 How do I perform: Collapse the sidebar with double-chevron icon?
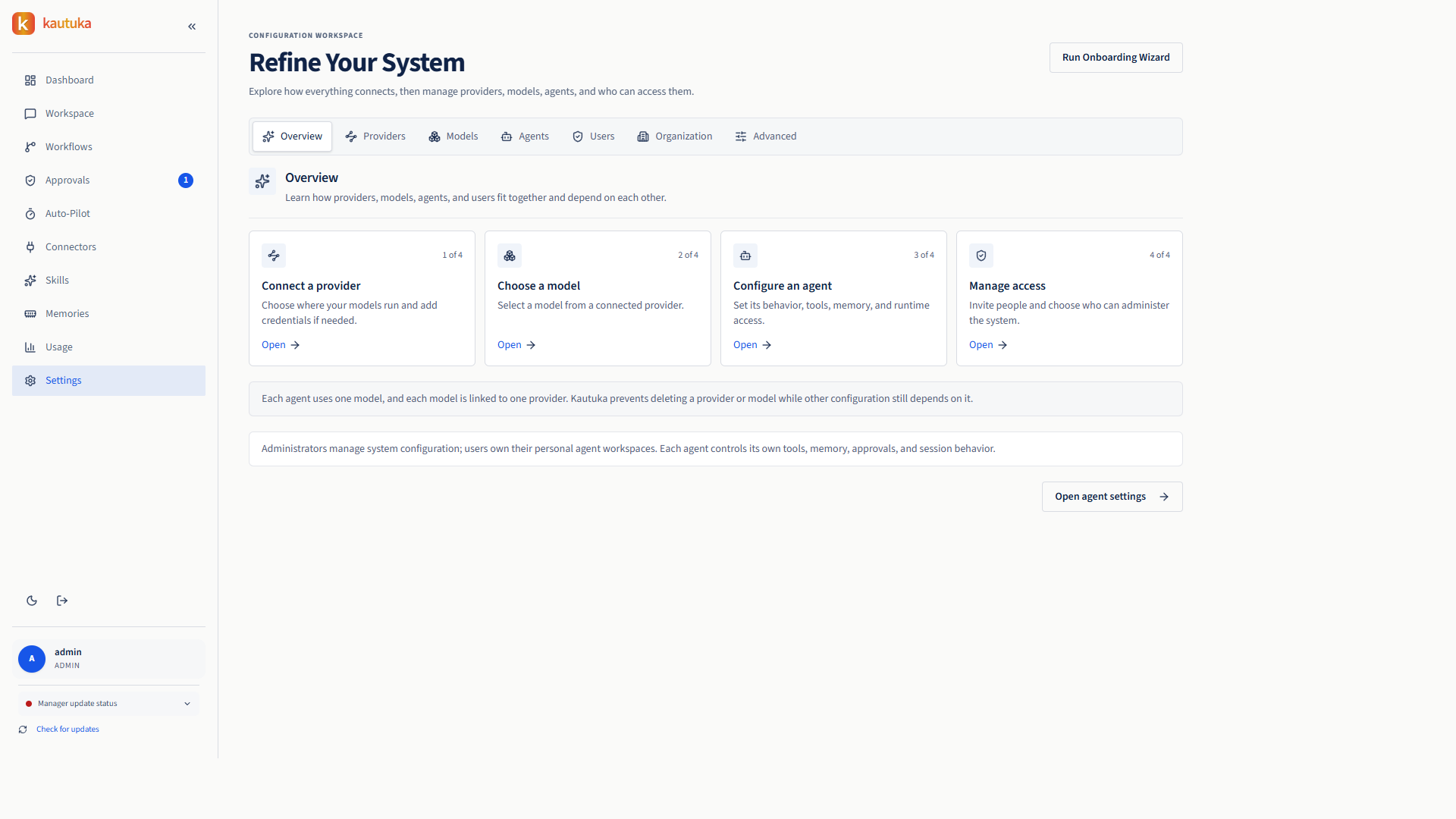(192, 27)
